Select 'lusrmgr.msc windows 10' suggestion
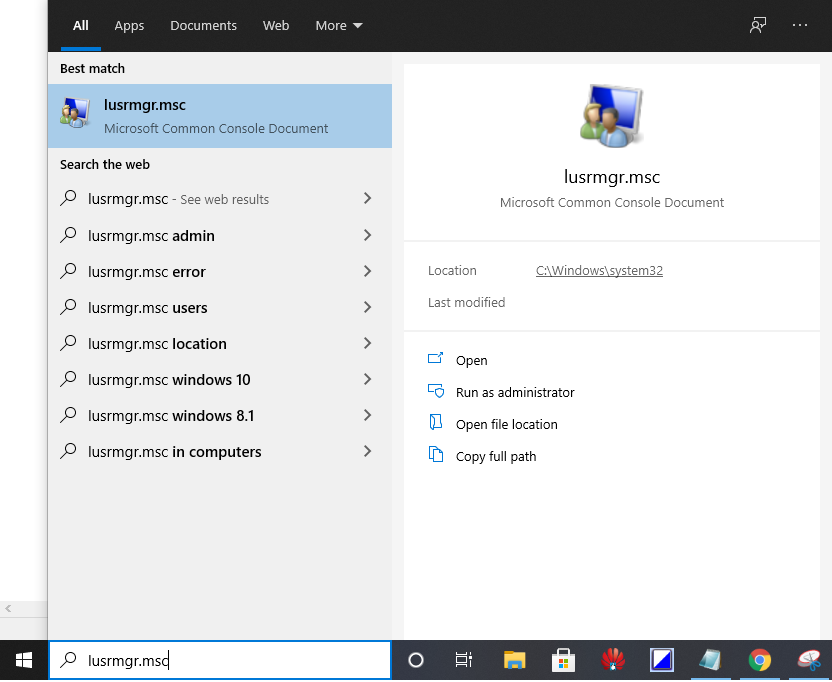Image resolution: width=832 pixels, height=682 pixels. [x=220, y=379]
